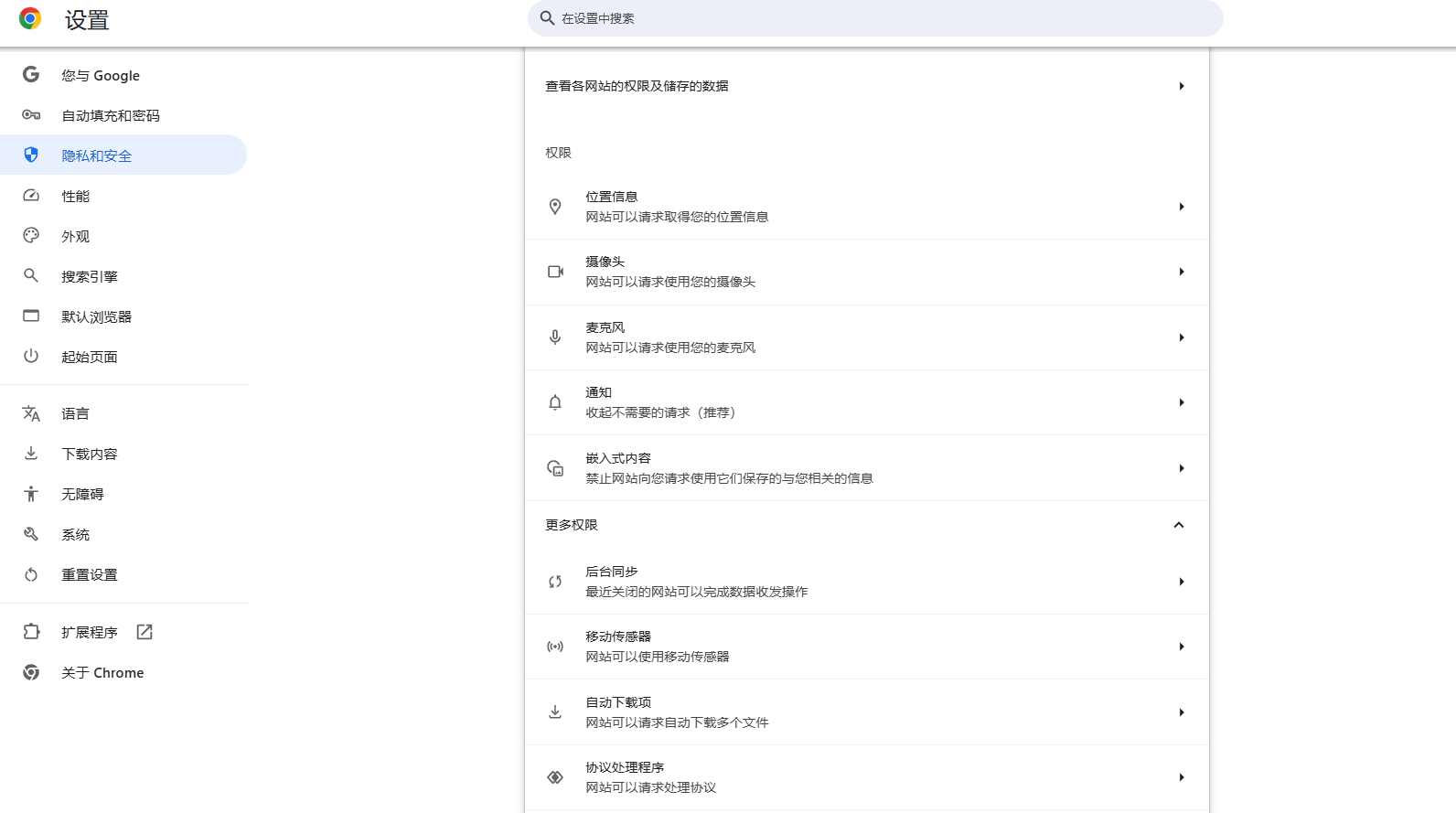Open 协议处理程序 arrow on the right
The image size is (1456, 813).
(1182, 777)
